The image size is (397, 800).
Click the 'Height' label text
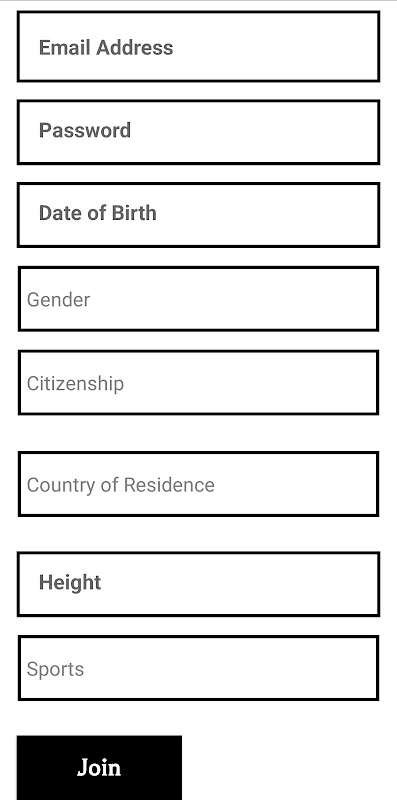click(70, 582)
